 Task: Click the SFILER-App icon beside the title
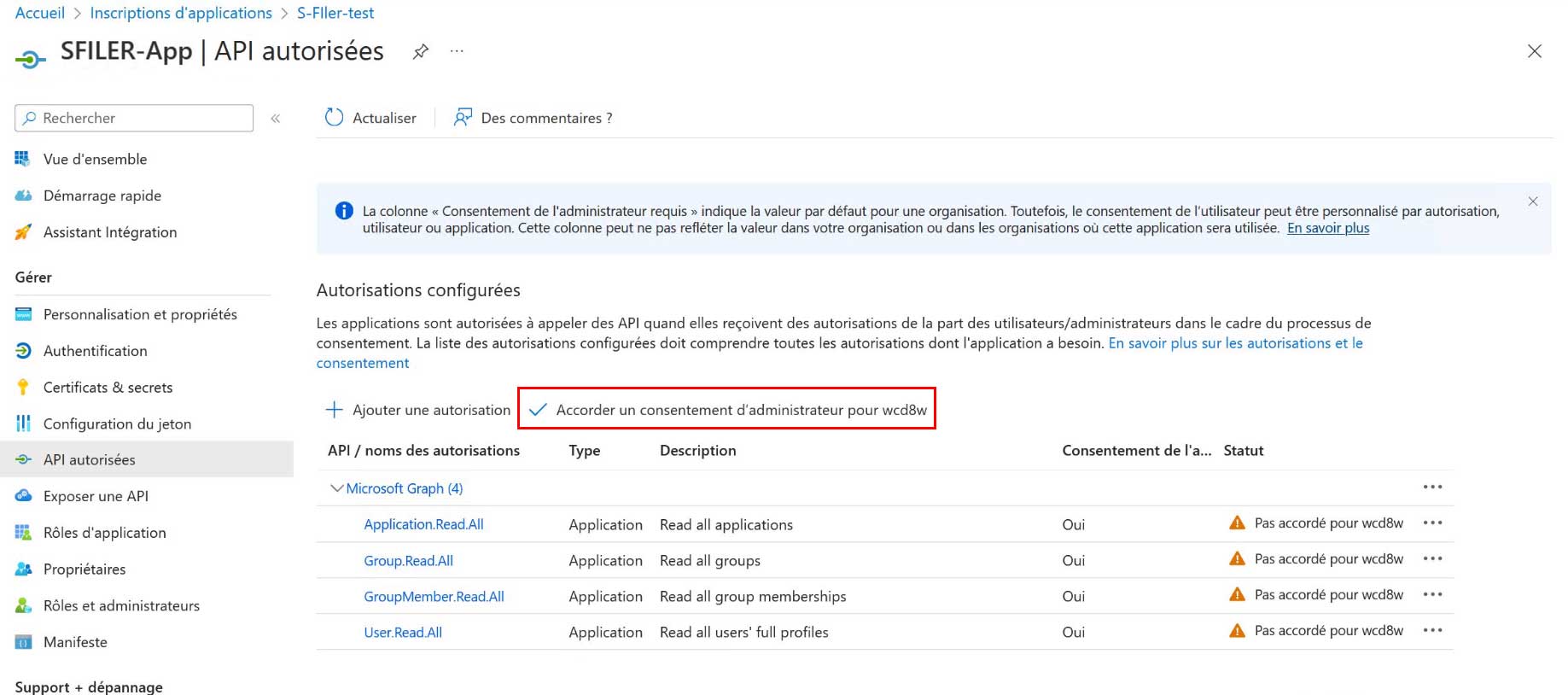click(30, 59)
